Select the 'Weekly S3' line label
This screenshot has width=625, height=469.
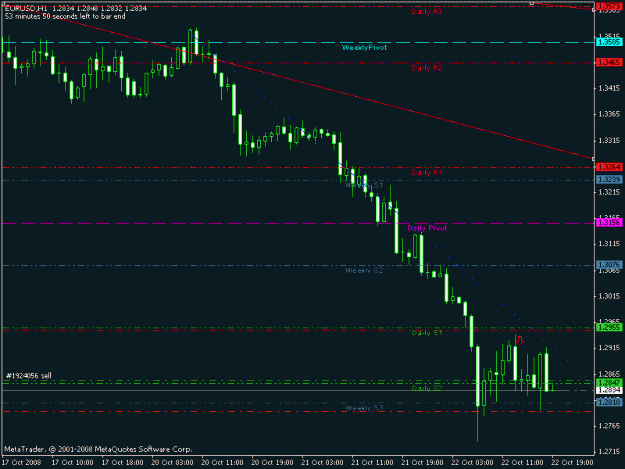pyautogui.click(x=364, y=408)
